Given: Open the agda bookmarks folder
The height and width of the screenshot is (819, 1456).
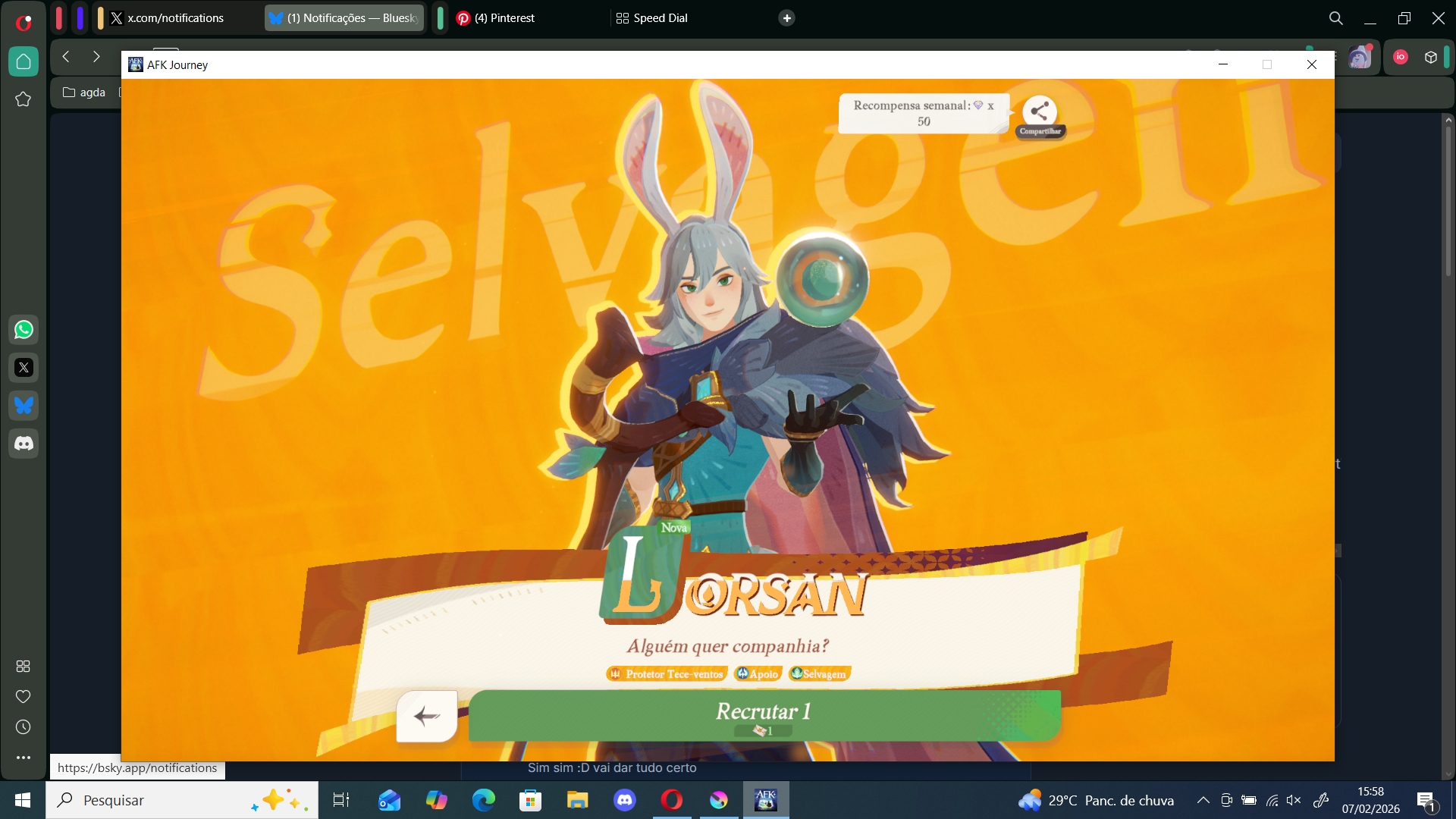Looking at the screenshot, I should point(84,93).
